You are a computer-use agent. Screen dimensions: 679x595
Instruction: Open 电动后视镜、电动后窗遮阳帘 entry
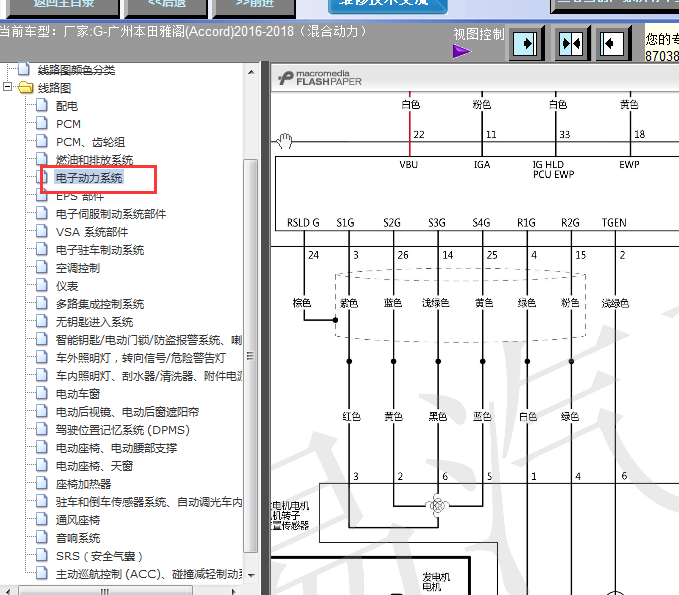[x=127, y=412]
